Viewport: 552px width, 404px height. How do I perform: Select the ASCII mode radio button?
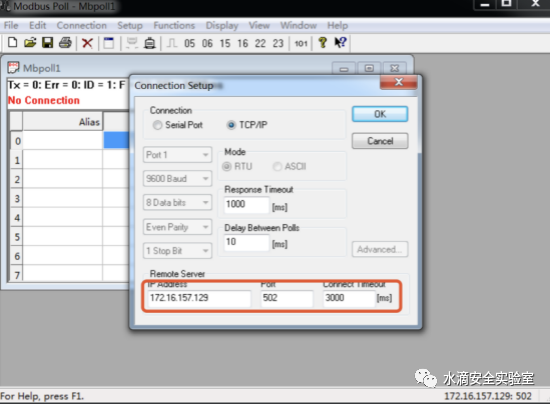coord(277,166)
